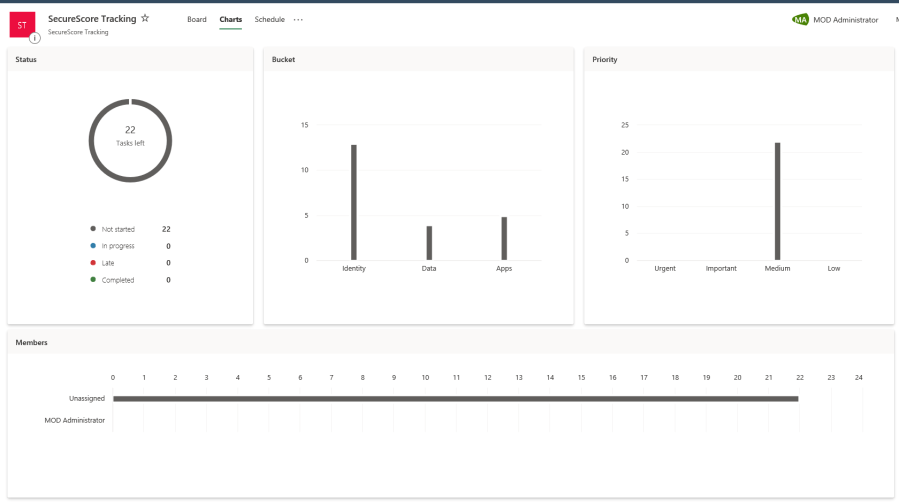Select the Charts tab

(231, 20)
